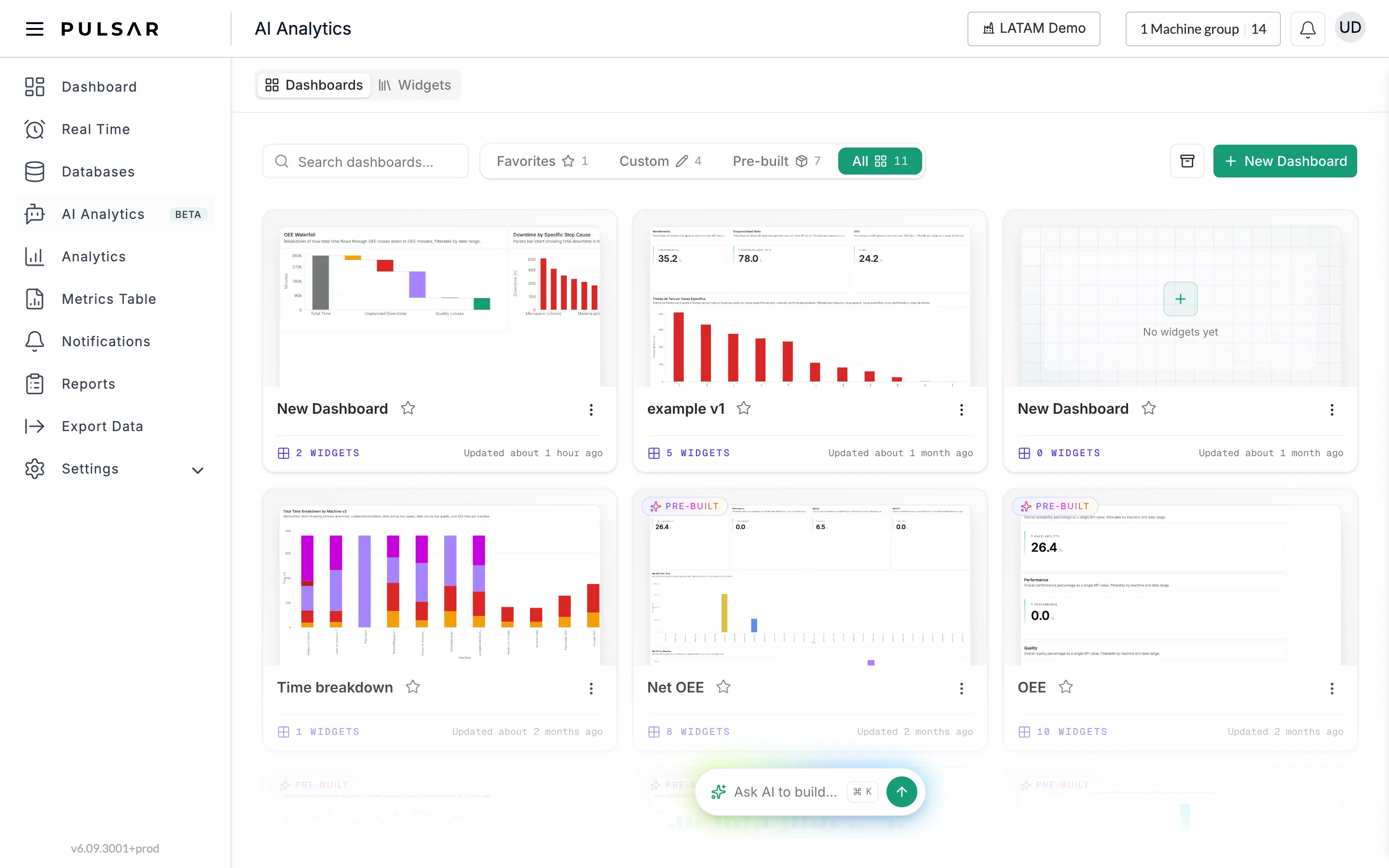The image size is (1389, 868).
Task: Toggle favorite star on Time breakdown
Action: coord(413,687)
